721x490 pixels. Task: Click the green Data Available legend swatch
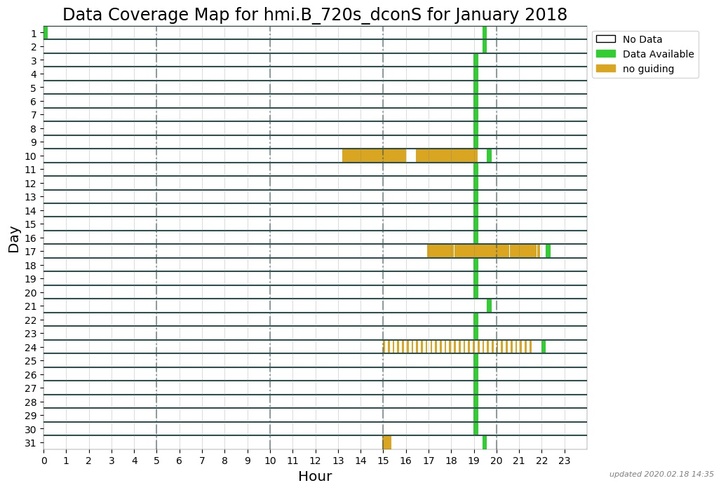pyautogui.click(x=607, y=53)
